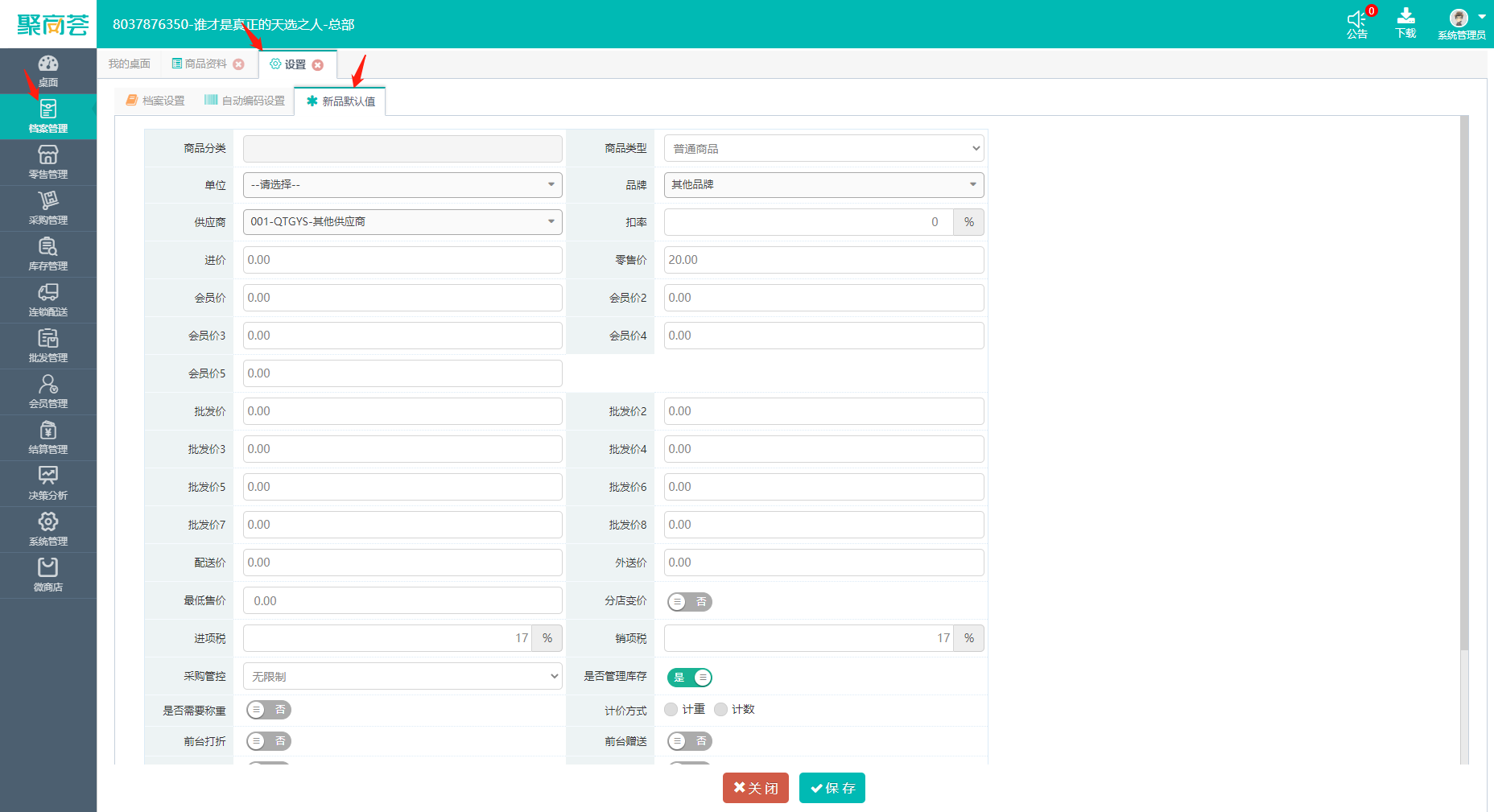This screenshot has height=812, width=1494.
Task: Close the 设置 tab with its X
Action: [318, 65]
